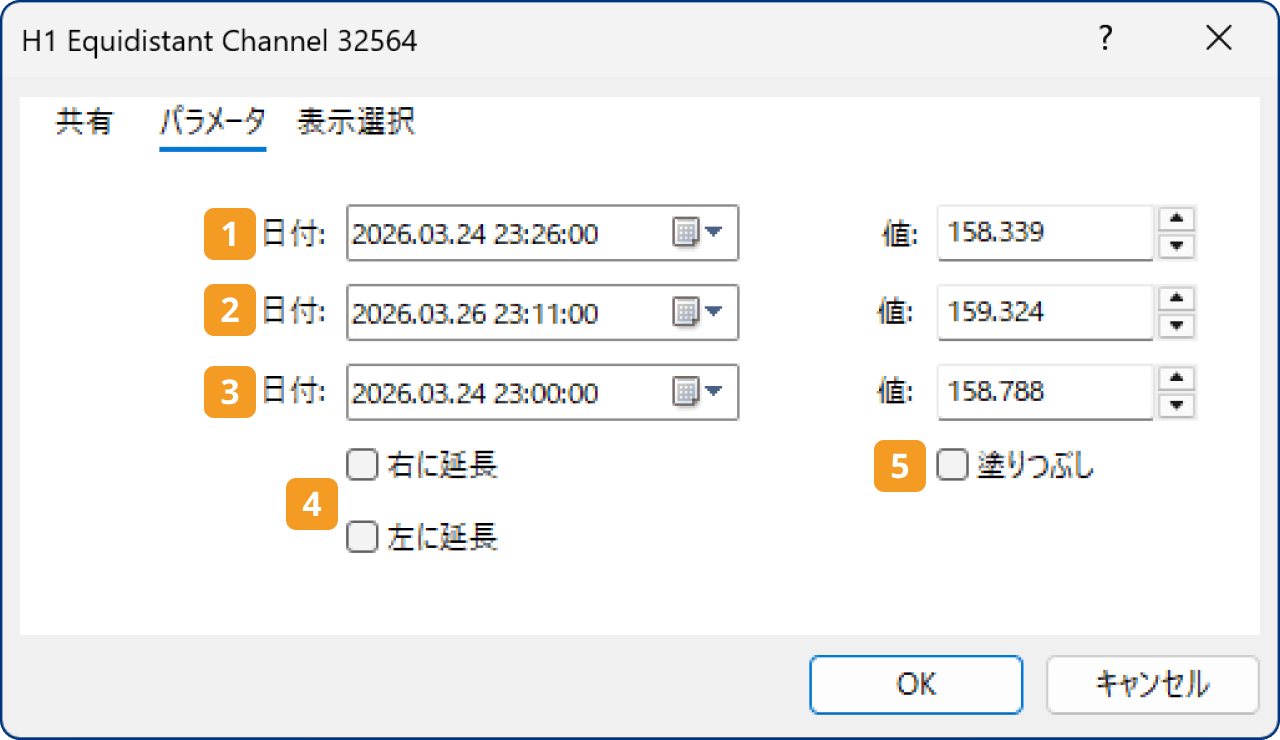Decrease the 158.339 value with down arrow
The image size is (1280, 740).
(x=1177, y=246)
